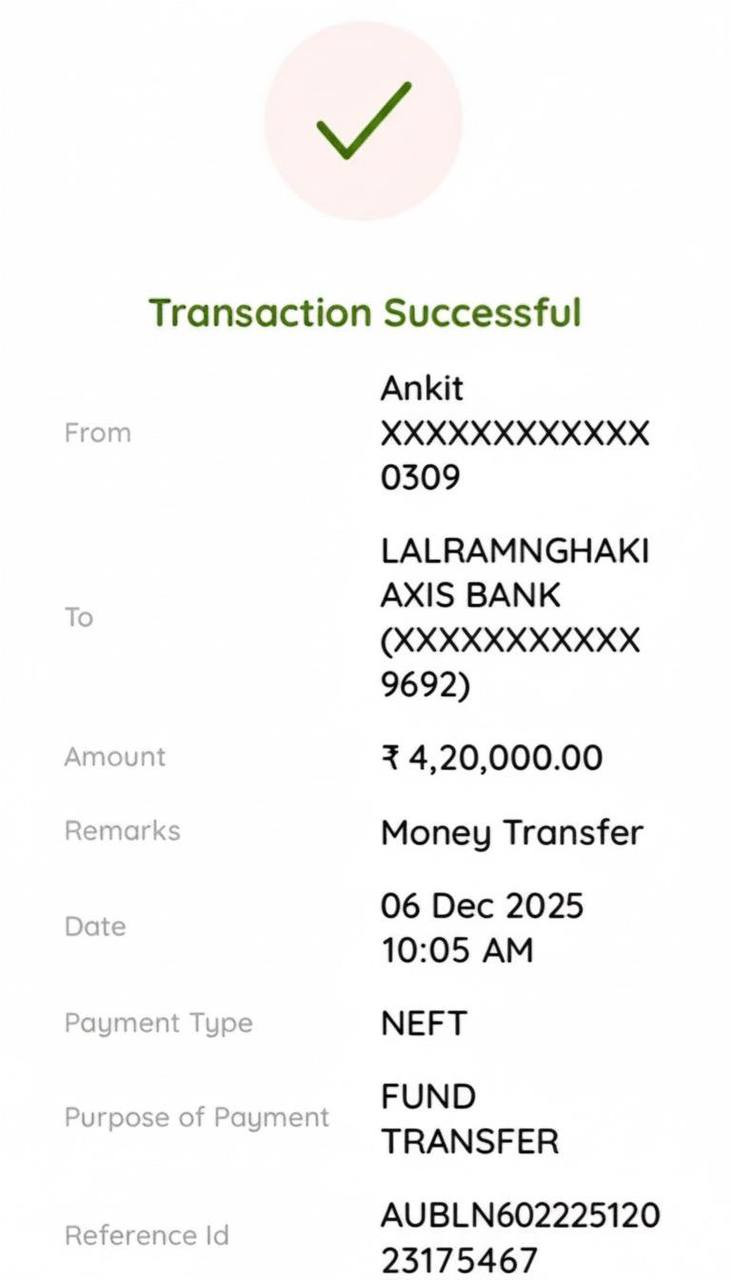Select the Date label
This screenshot has height=1280, width=731.
pyautogui.click(x=95, y=927)
